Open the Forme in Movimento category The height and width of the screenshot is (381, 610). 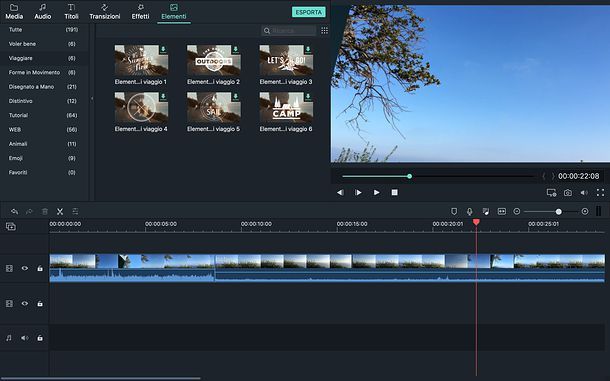coord(43,72)
